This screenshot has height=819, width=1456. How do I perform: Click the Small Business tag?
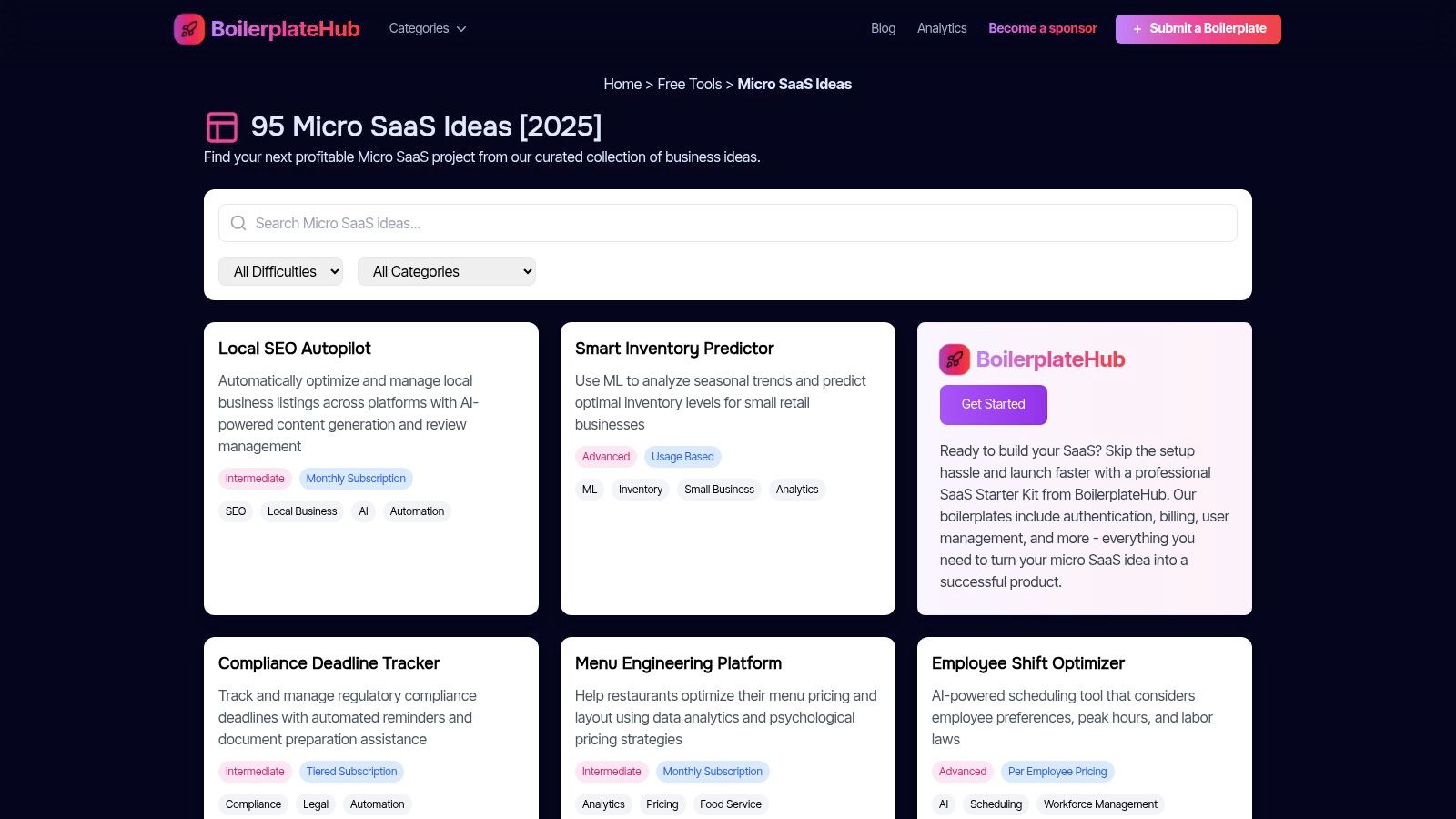coord(719,490)
